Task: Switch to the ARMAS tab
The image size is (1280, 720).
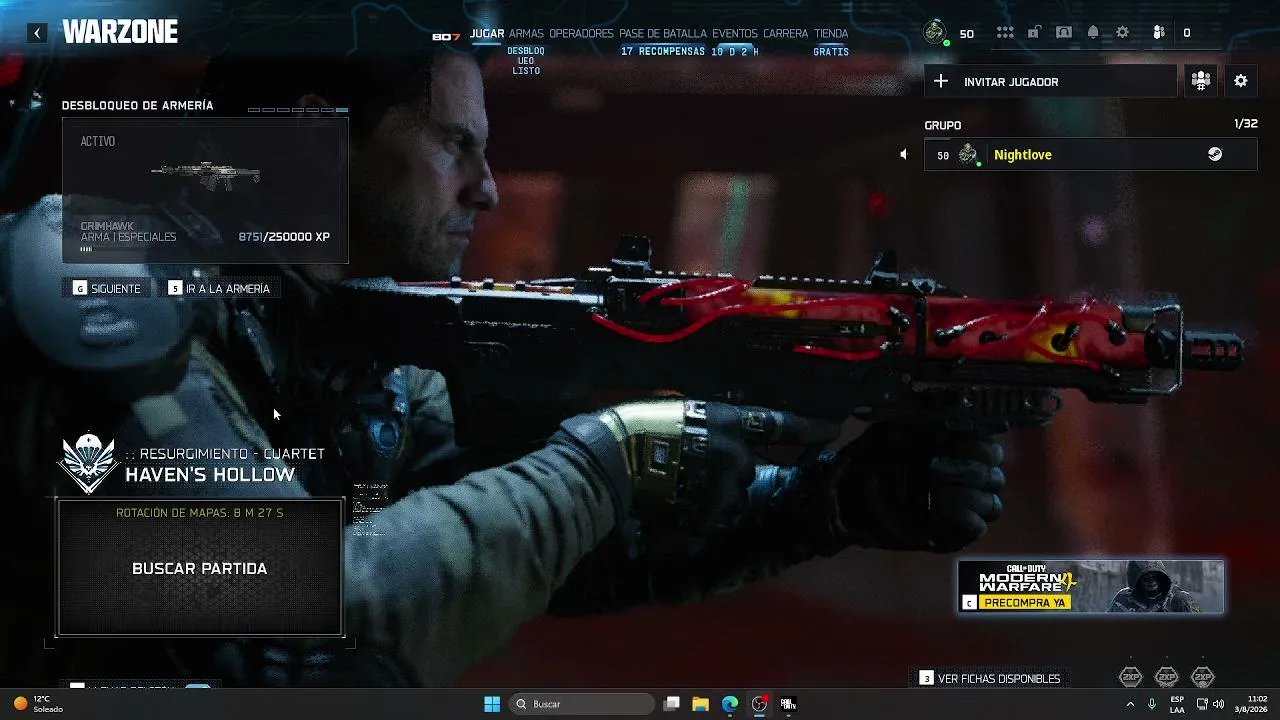Action: coord(526,34)
